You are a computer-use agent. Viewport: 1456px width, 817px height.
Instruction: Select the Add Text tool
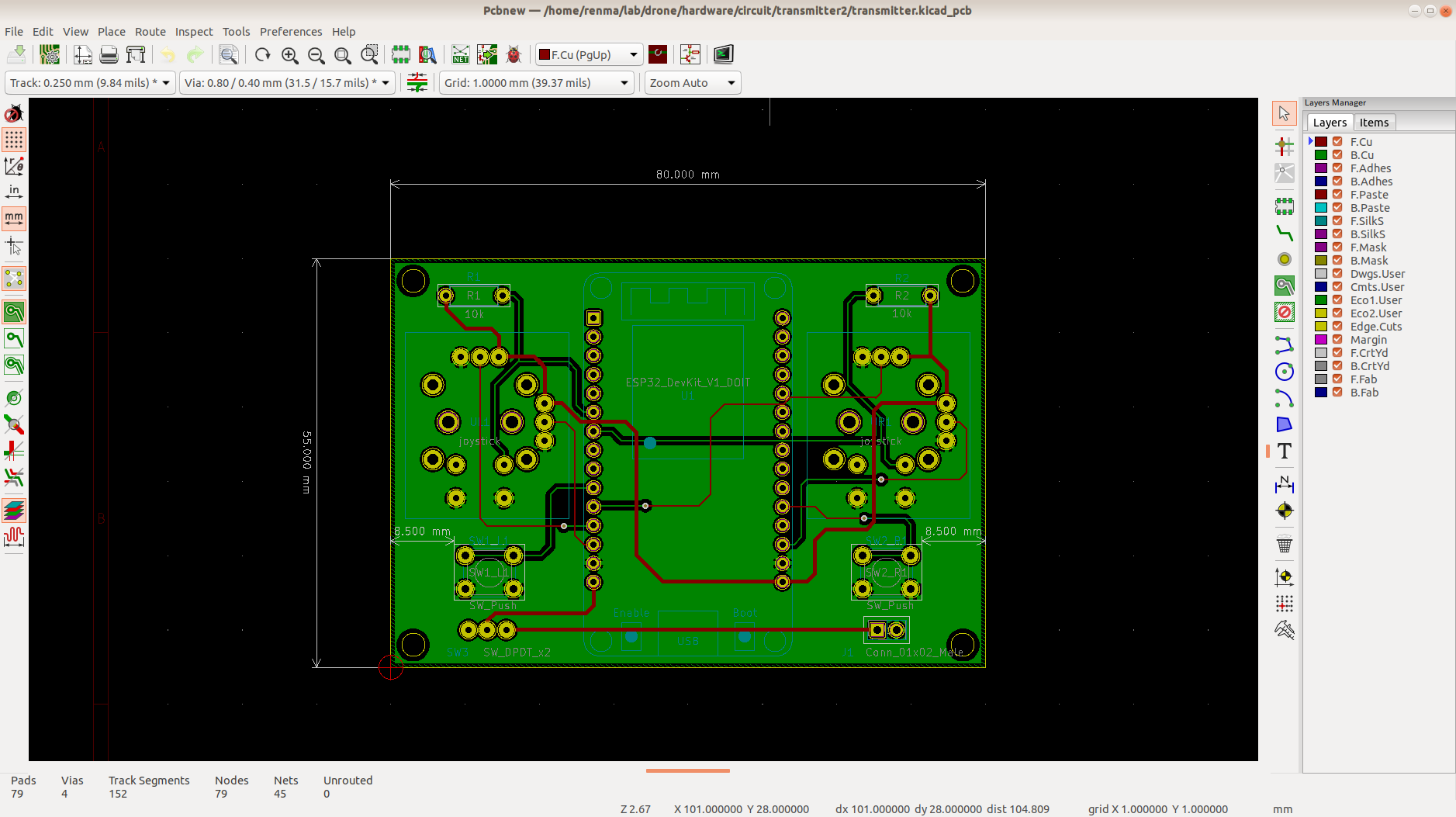pos(1285,451)
